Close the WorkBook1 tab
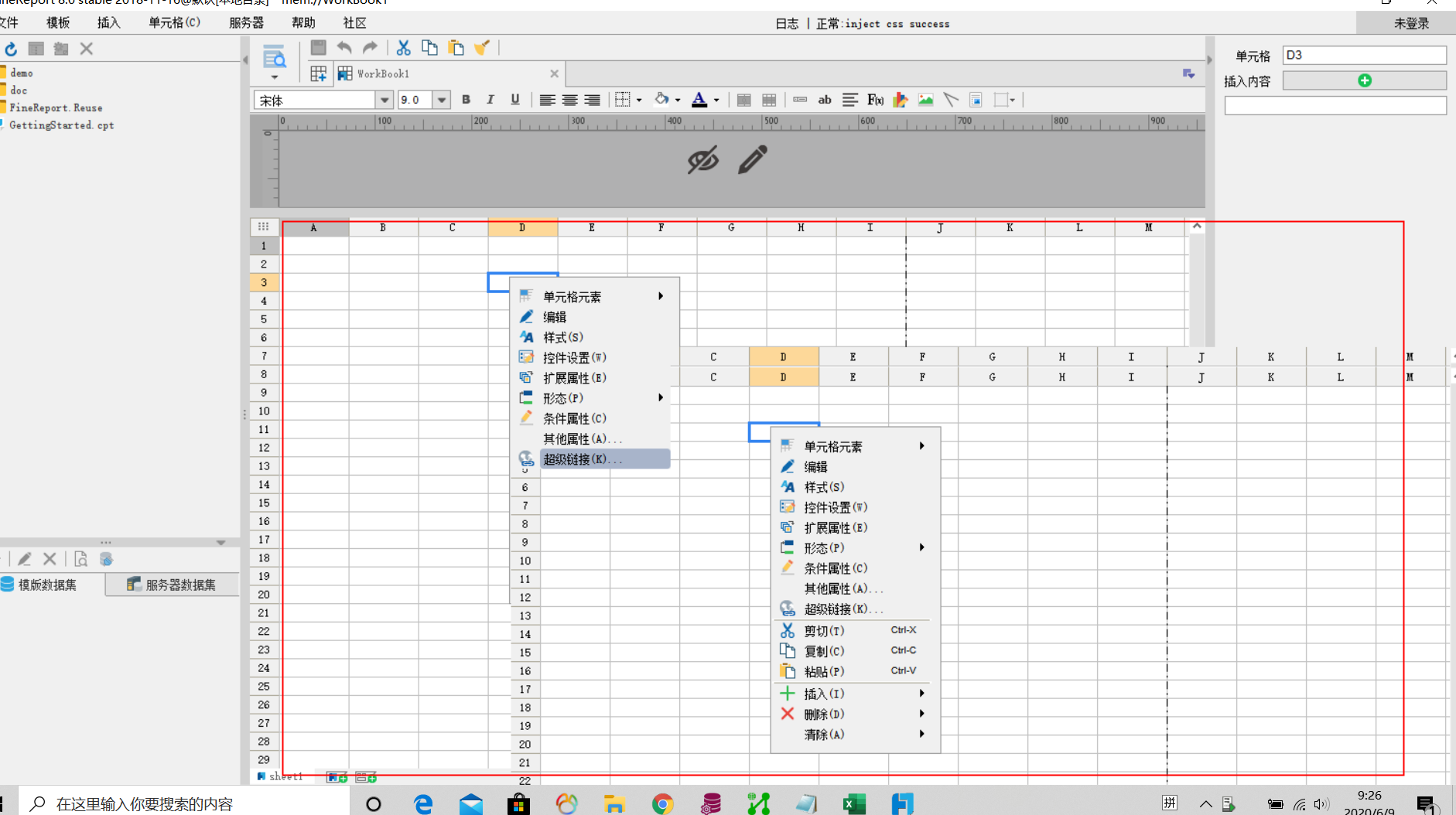Image resolution: width=1456 pixels, height=815 pixels. [x=554, y=73]
